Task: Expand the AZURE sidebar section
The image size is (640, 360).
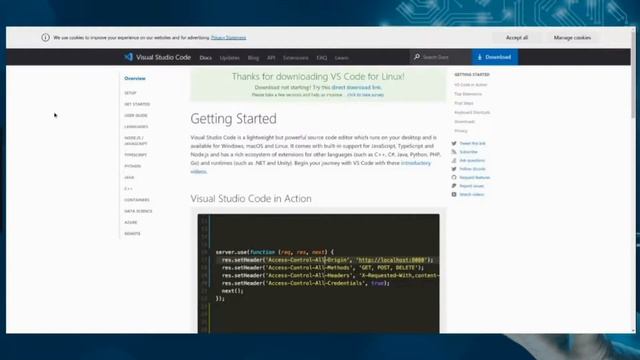Action: coord(131,222)
